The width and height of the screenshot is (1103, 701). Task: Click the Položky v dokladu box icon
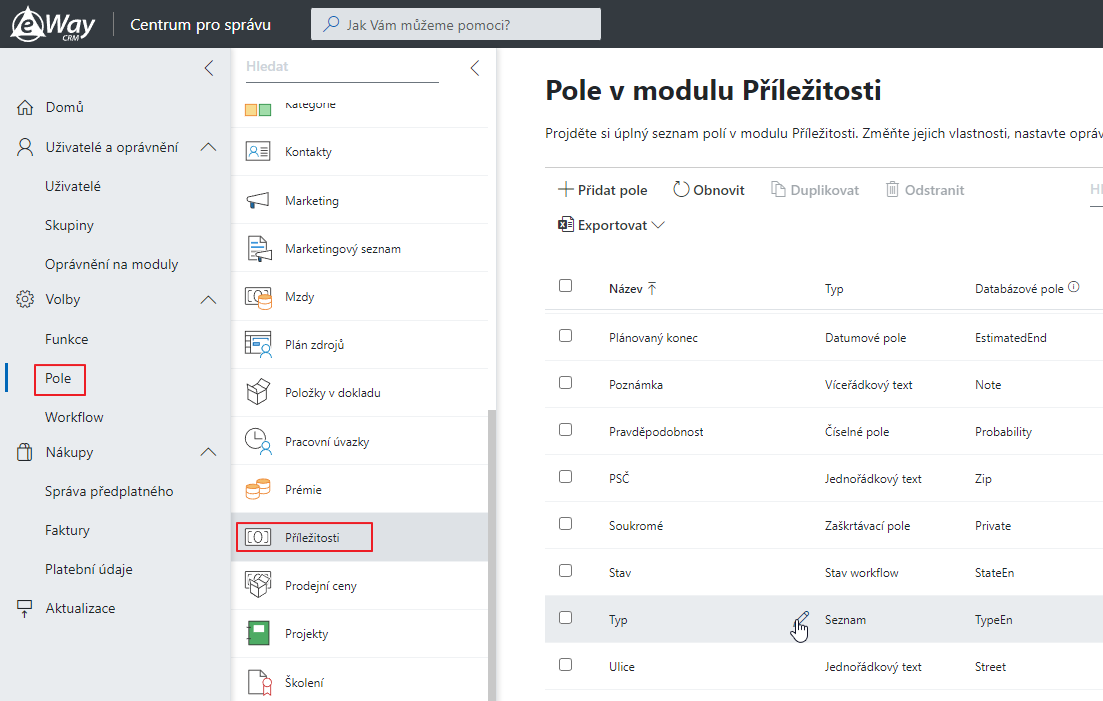click(258, 392)
